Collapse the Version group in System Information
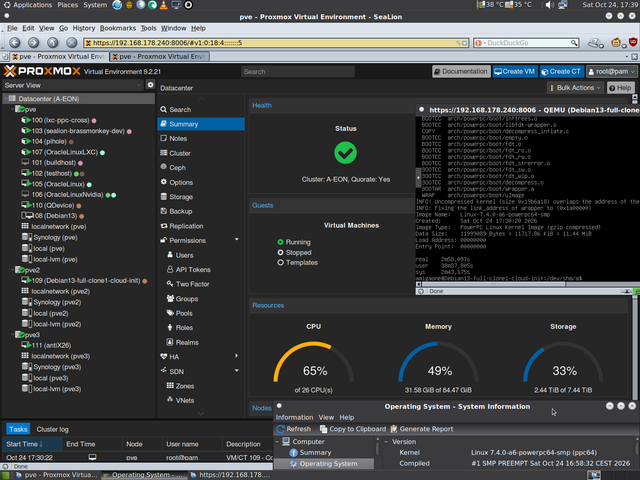The image size is (640, 480). pos(386,442)
